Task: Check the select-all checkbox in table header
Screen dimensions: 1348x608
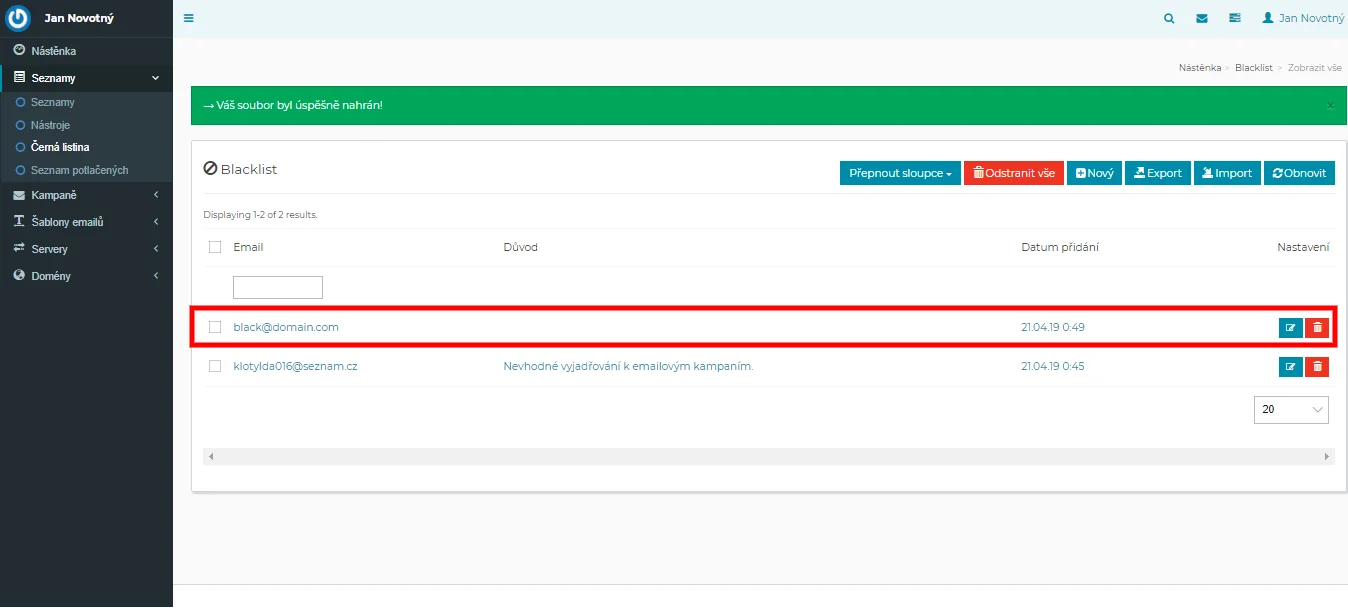Action: (x=215, y=247)
